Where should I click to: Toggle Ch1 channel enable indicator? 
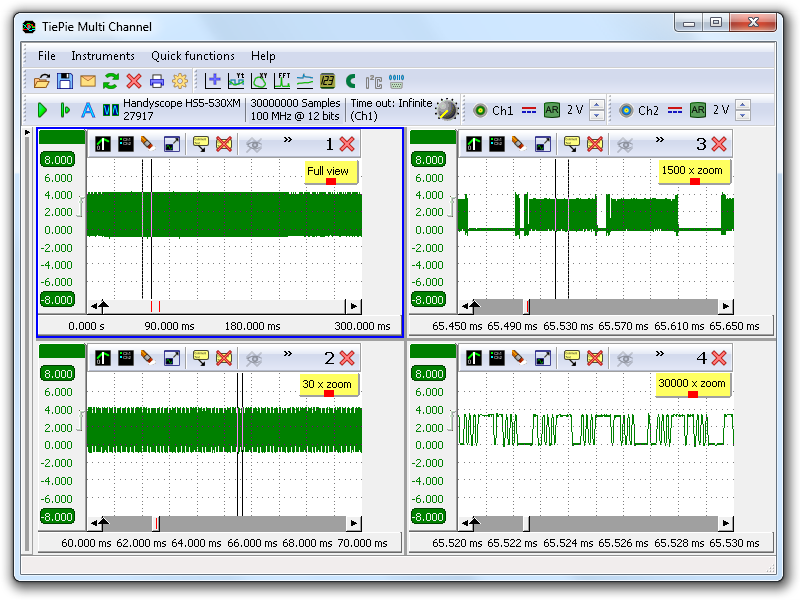pyautogui.click(x=480, y=110)
